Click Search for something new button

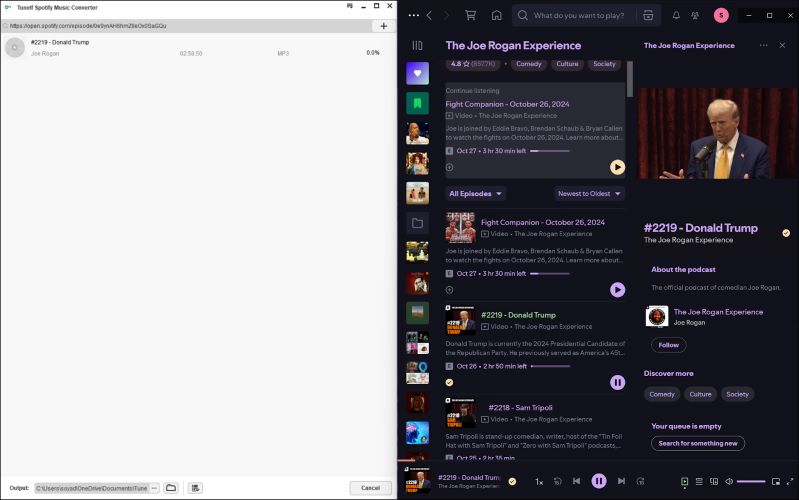(698, 443)
